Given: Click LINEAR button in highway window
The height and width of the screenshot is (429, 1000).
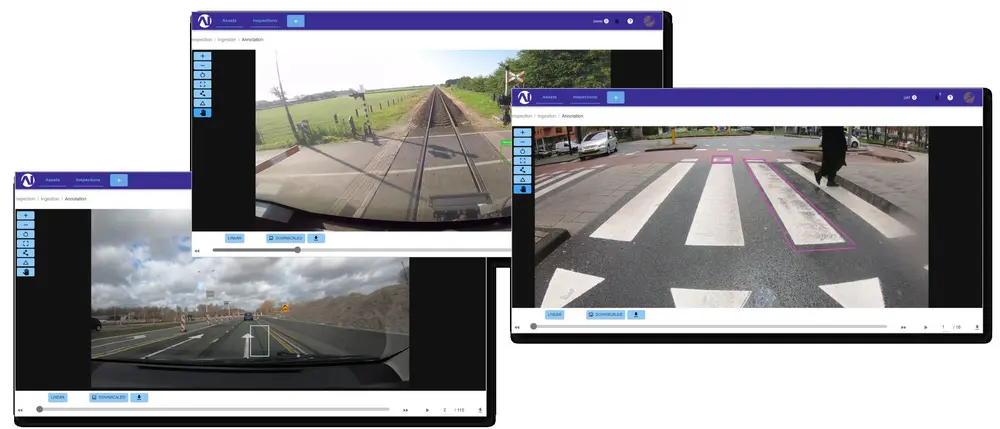Looking at the screenshot, I should point(57,398).
